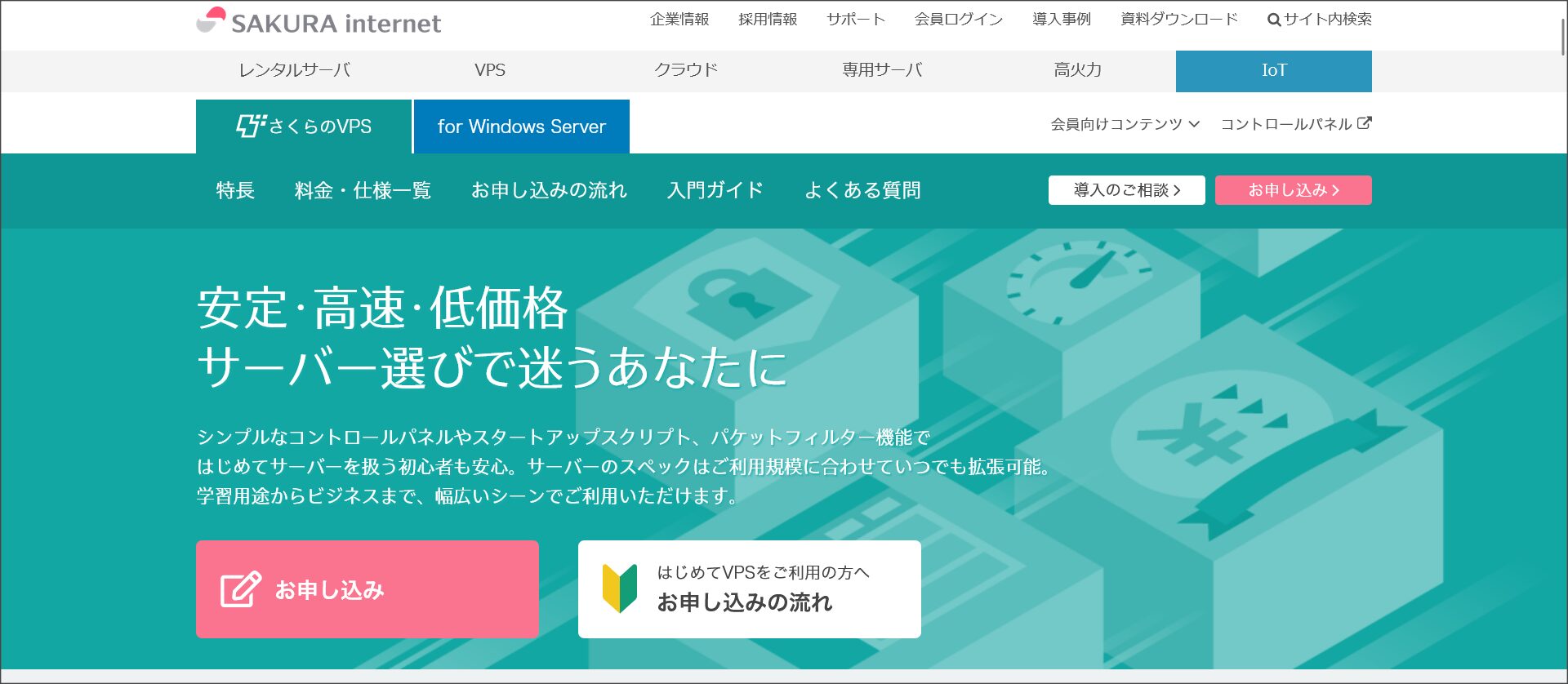Click the small pink お申し込み button
1568x684 pixels.
click(1294, 190)
